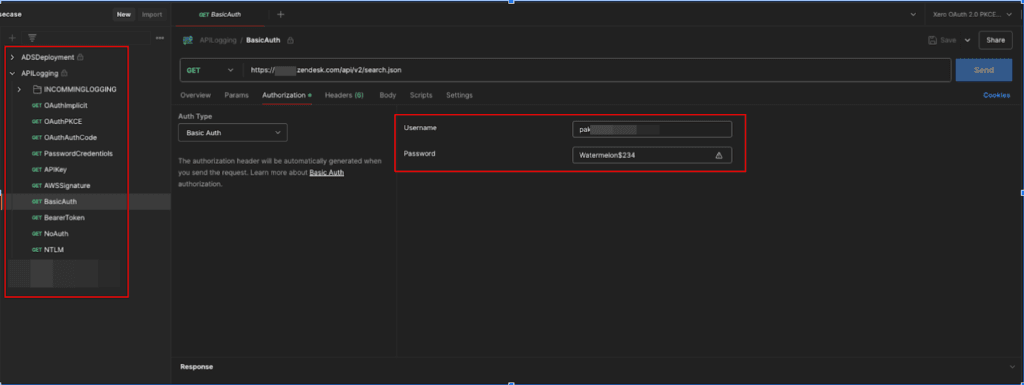This screenshot has width=1024, height=385.
Task: Click the lock icon beside APILogging collection
Action: pos(65,74)
